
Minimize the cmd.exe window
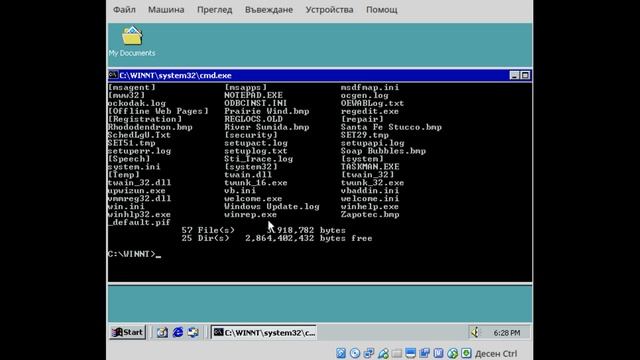514,75
